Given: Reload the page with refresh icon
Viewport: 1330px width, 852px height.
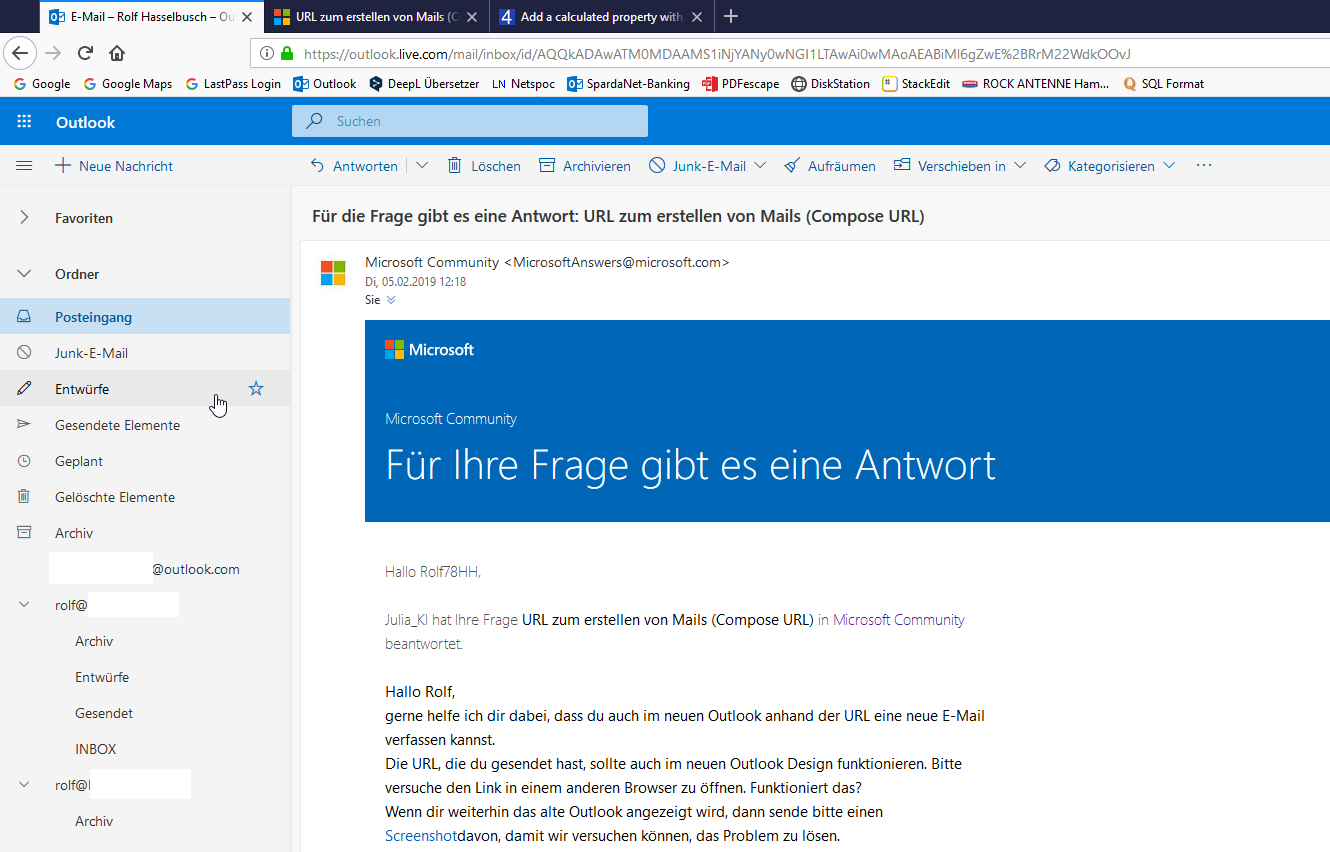Looking at the screenshot, I should (86, 53).
